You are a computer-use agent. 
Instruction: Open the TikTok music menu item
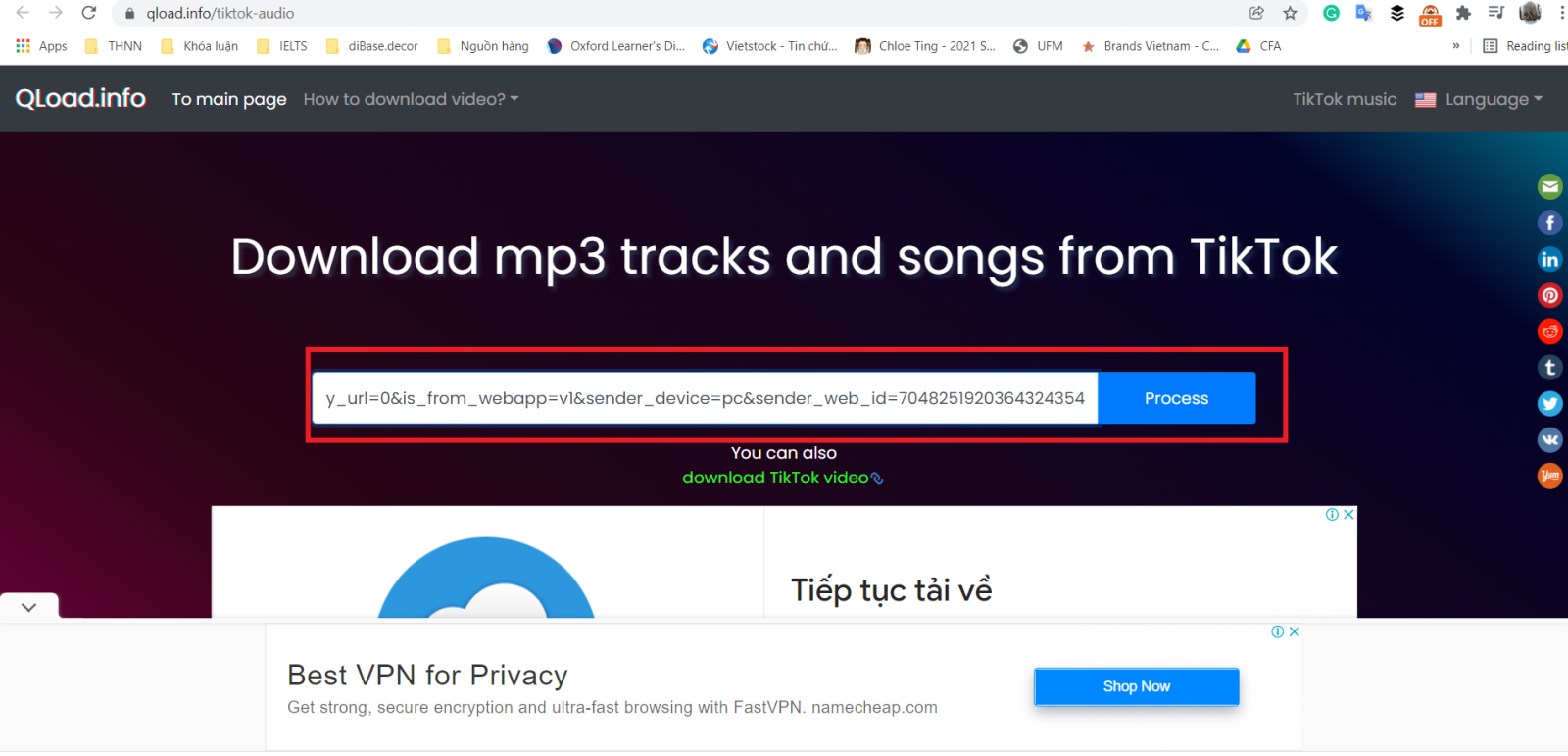(1345, 99)
